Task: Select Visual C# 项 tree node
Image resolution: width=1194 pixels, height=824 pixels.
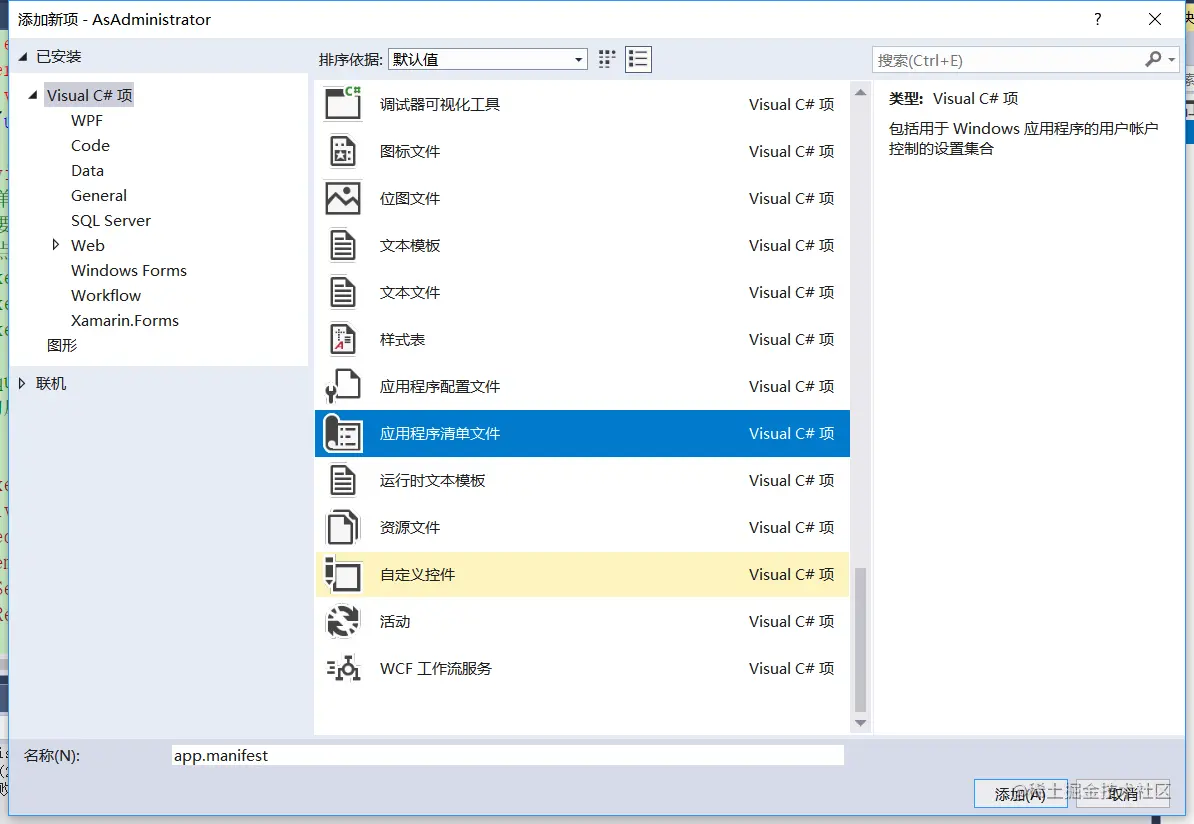Action: [89, 95]
